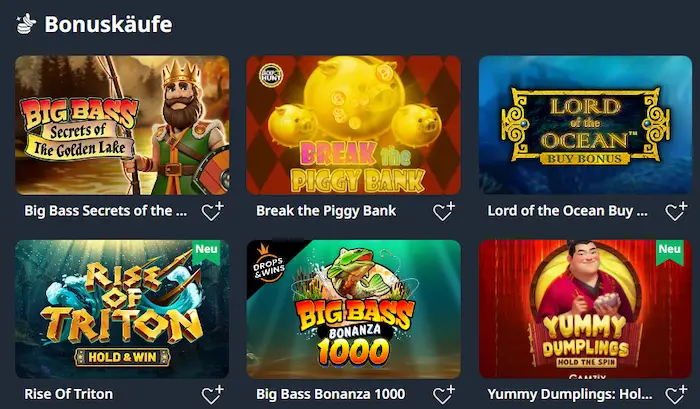The image size is (700, 409).
Task: Click heart icon next to Big Bass Bonanza 1000
Action: pyautogui.click(x=444, y=395)
